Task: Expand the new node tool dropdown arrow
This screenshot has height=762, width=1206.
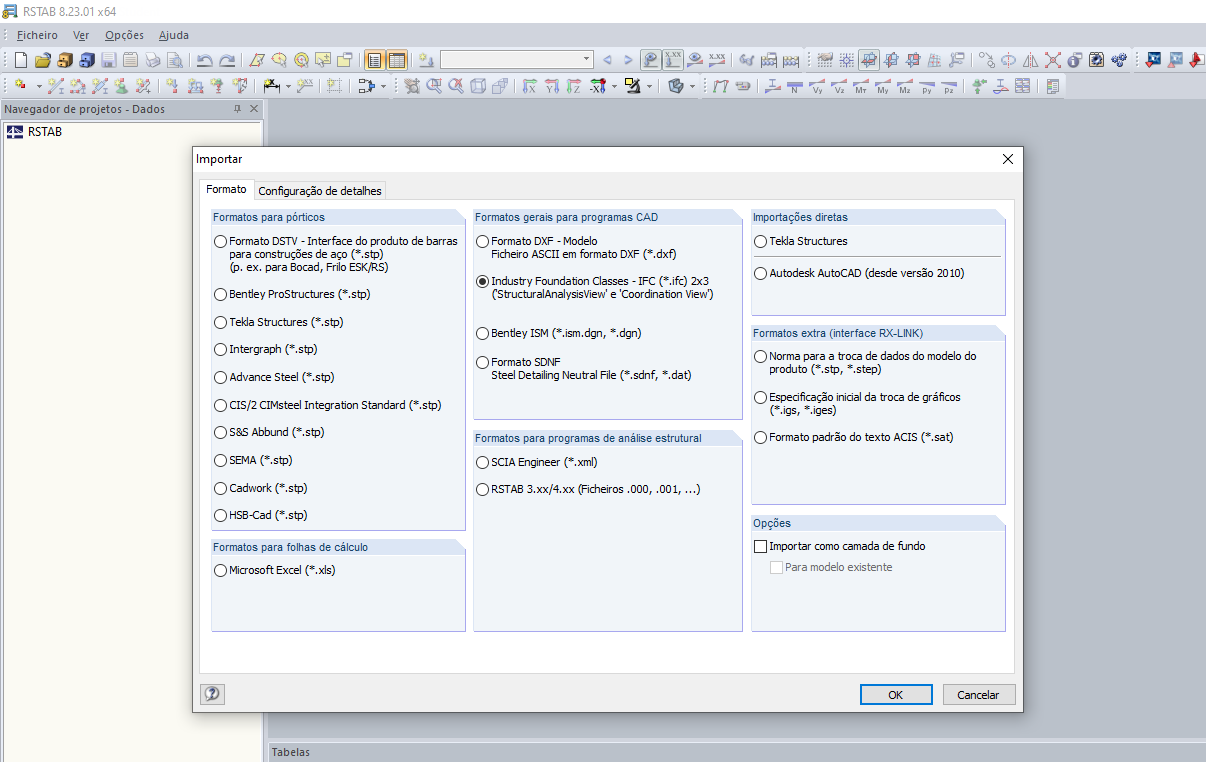Action: (39, 86)
